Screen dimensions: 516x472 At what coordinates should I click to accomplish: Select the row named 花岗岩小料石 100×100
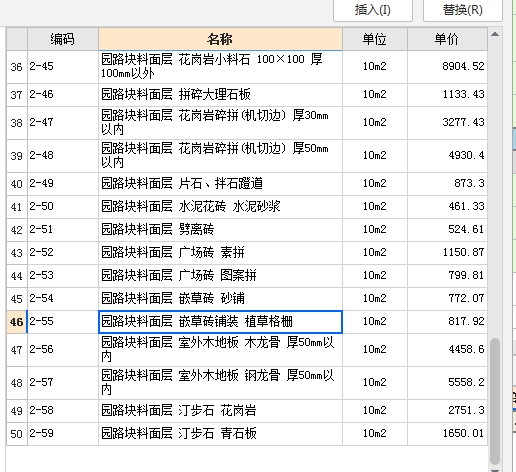[x=220, y=67]
